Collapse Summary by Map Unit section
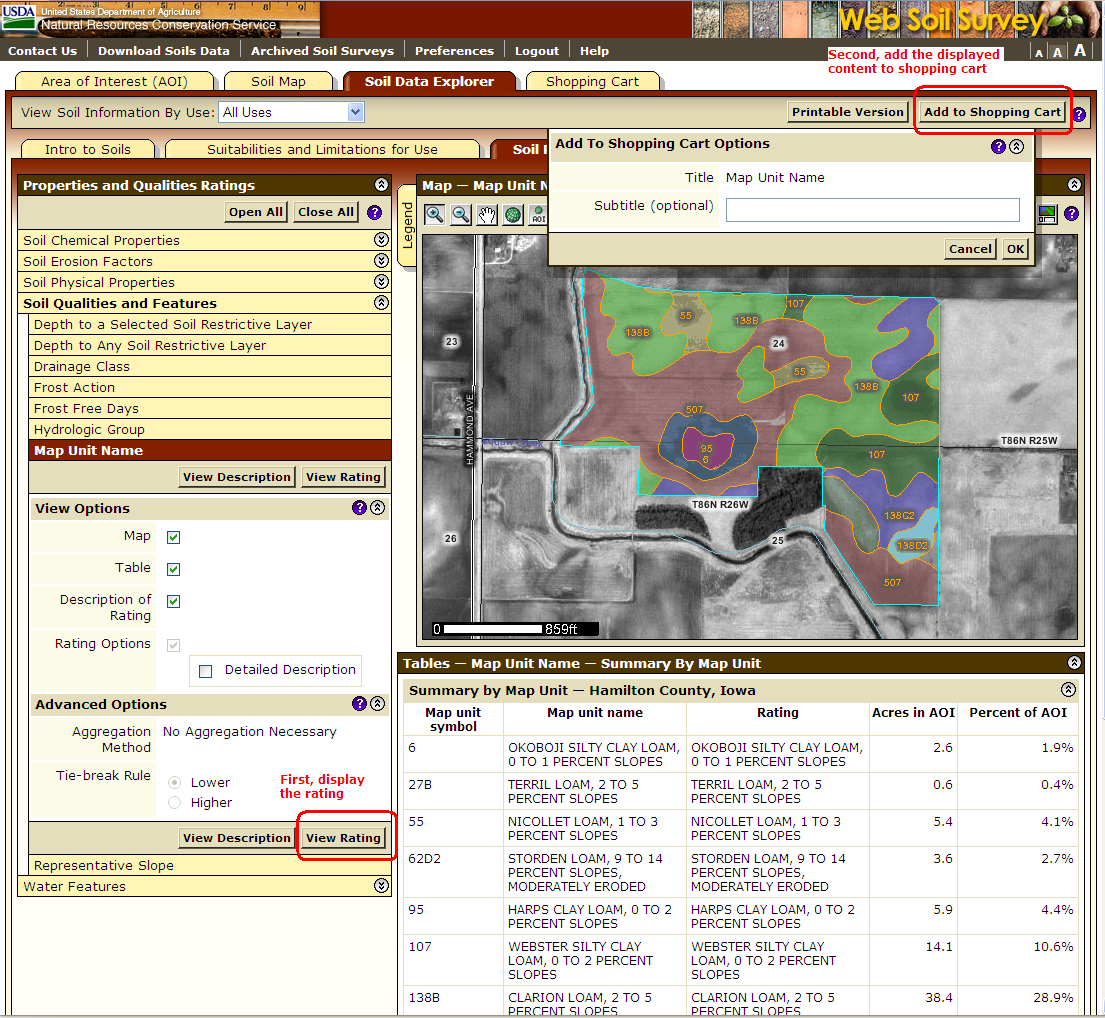Viewport: 1105px width, 1018px height. (x=1068, y=690)
